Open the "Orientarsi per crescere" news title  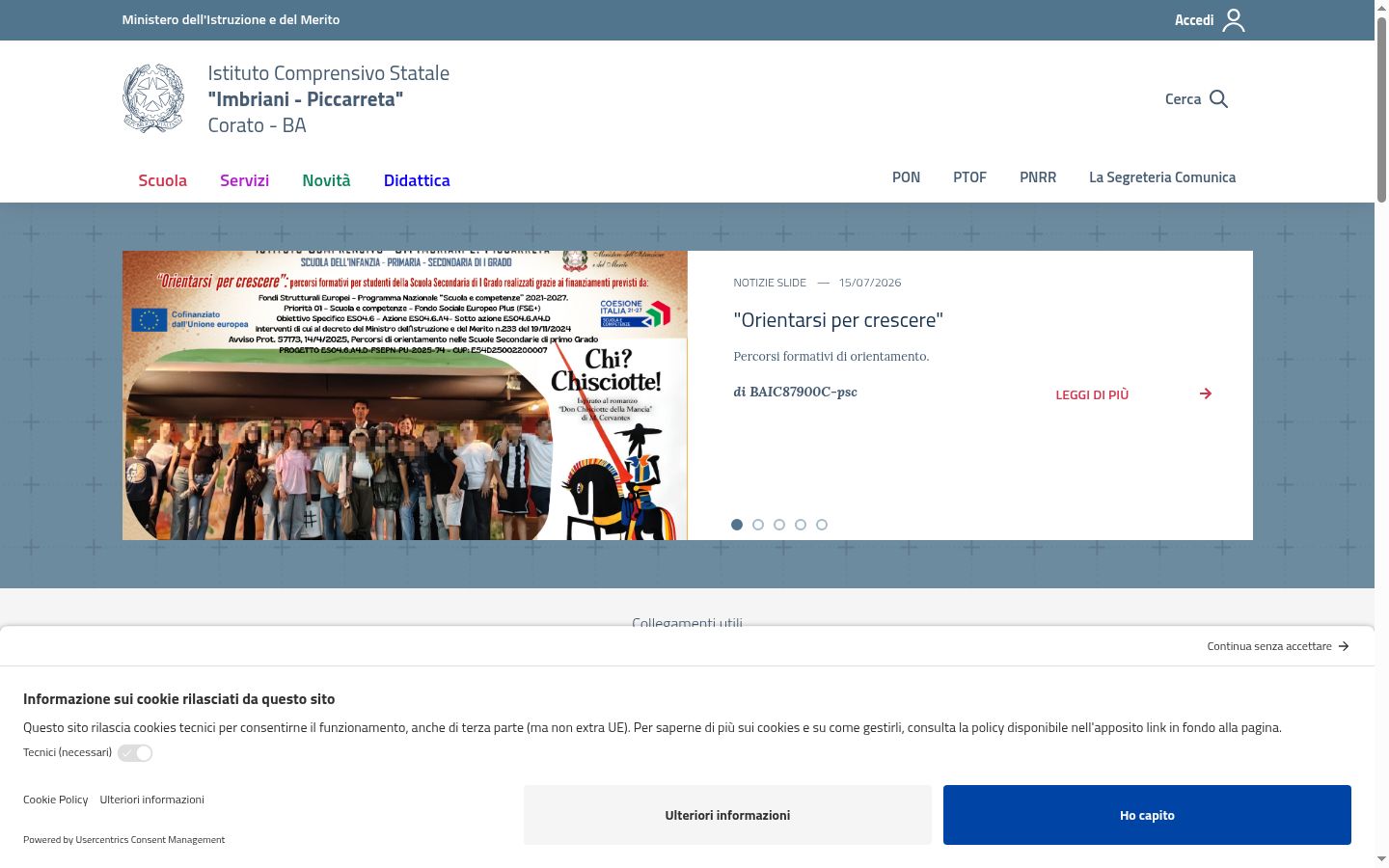pyautogui.click(x=838, y=320)
